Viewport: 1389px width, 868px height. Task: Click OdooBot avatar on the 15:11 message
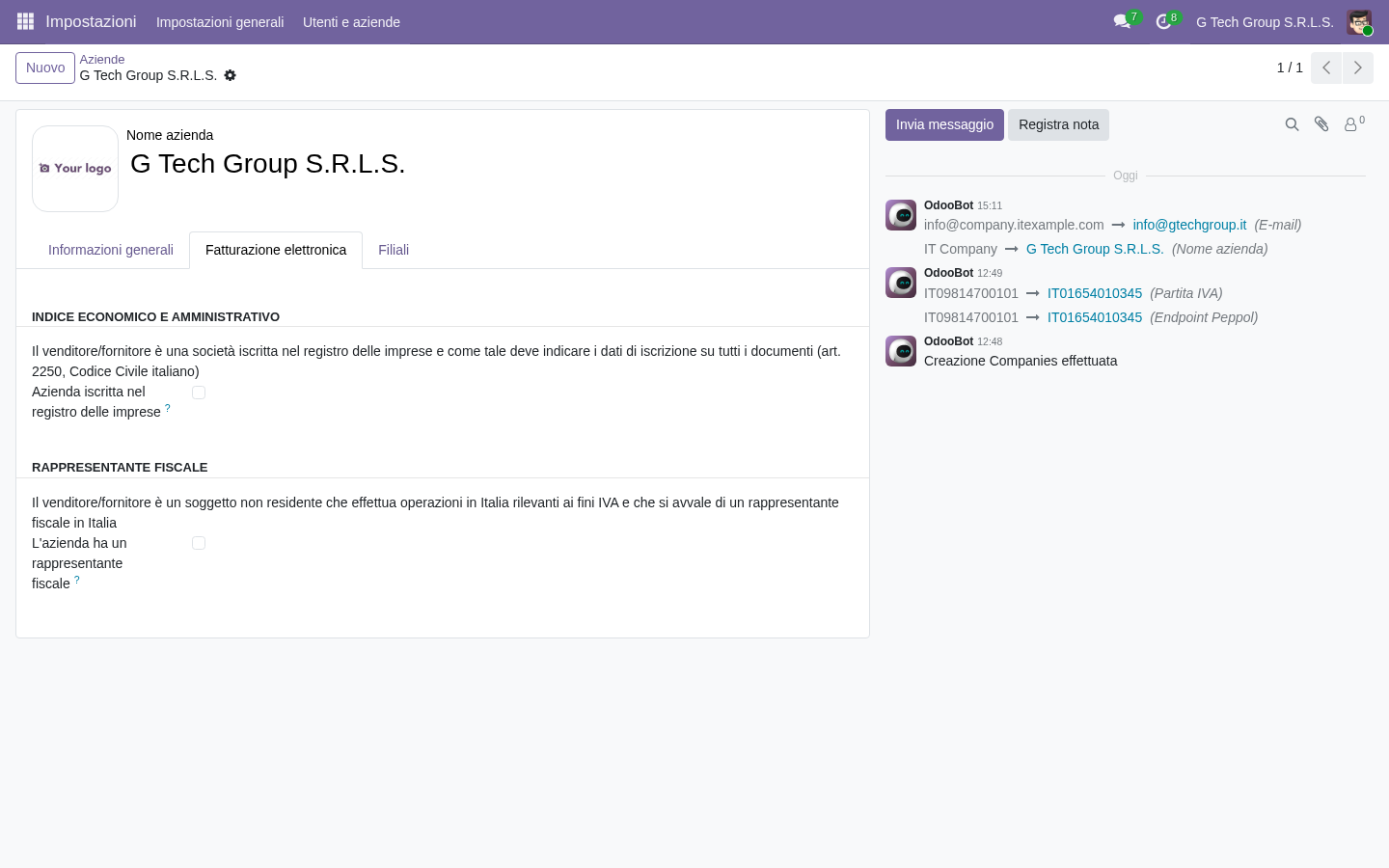tap(901, 215)
